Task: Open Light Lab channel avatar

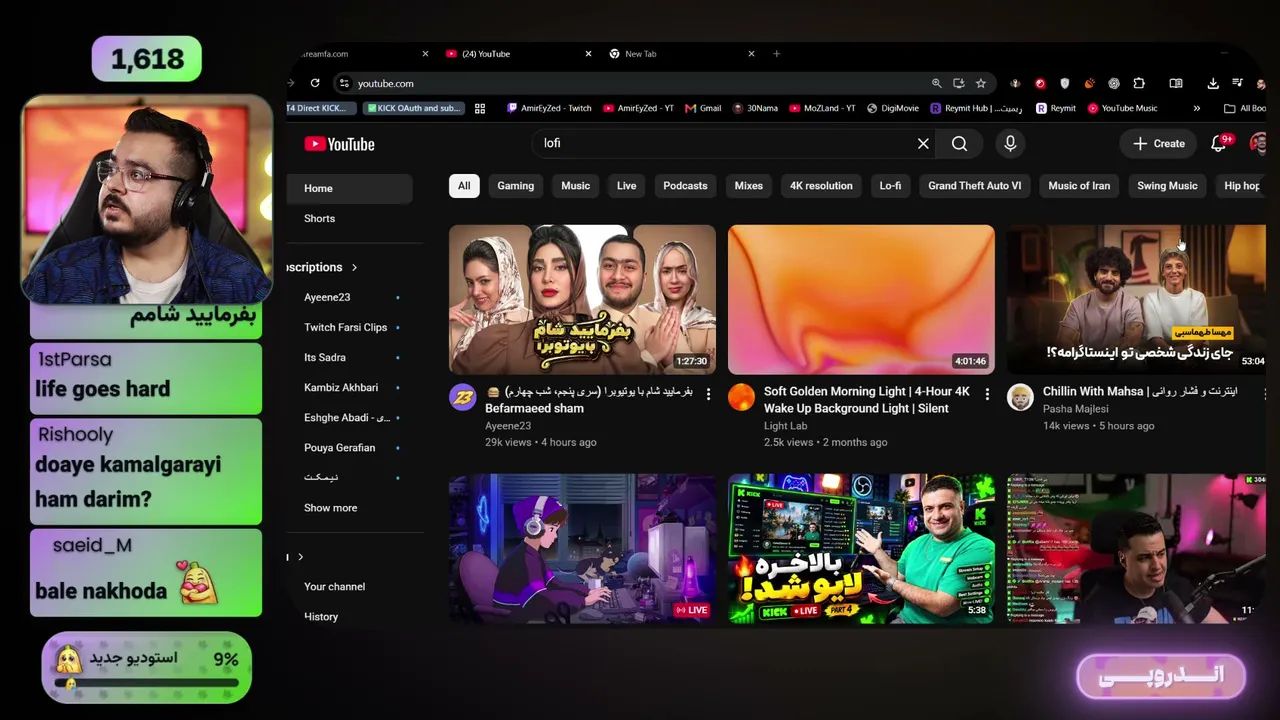Action: click(x=741, y=397)
